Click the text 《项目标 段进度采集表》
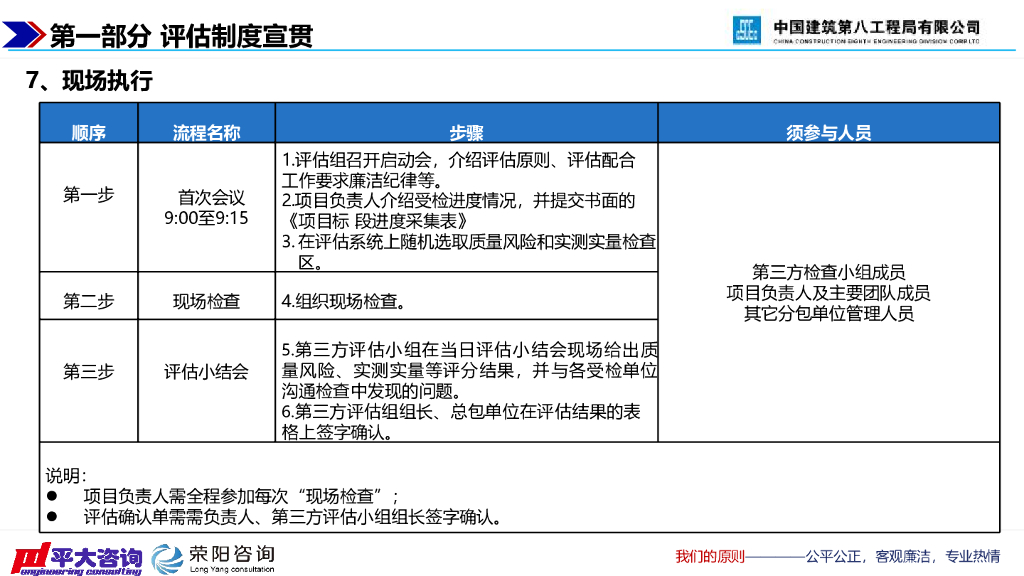This screenshot has height=576, width=1024. (376, 221)
